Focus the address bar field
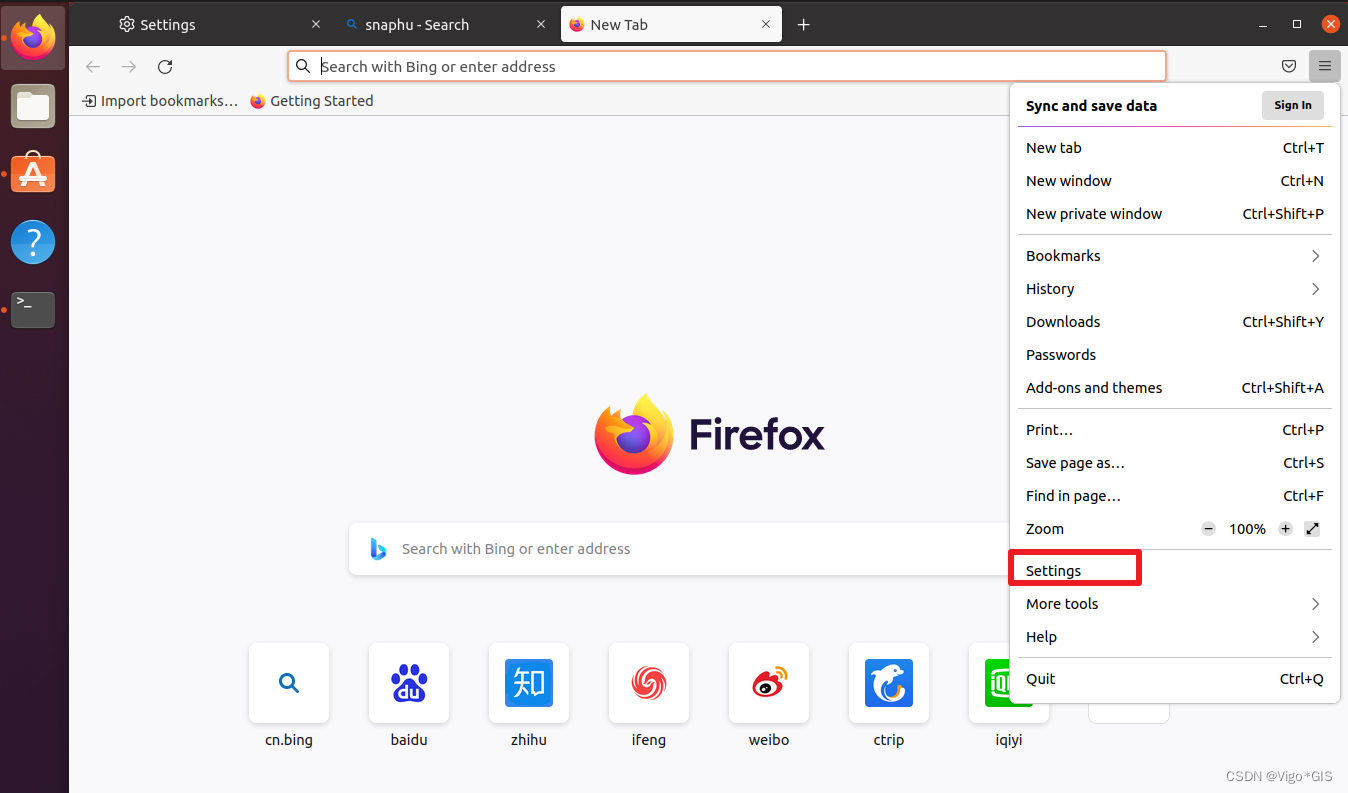This screenshot has width=1348, height=793. (727, 66)
